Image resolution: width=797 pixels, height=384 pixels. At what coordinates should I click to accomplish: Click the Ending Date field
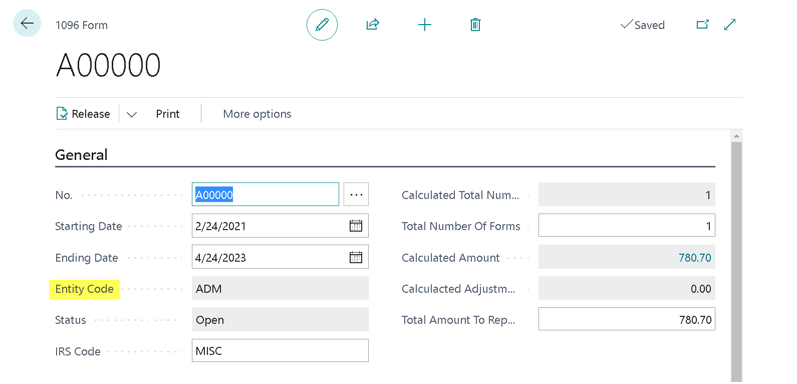[280, 257]
